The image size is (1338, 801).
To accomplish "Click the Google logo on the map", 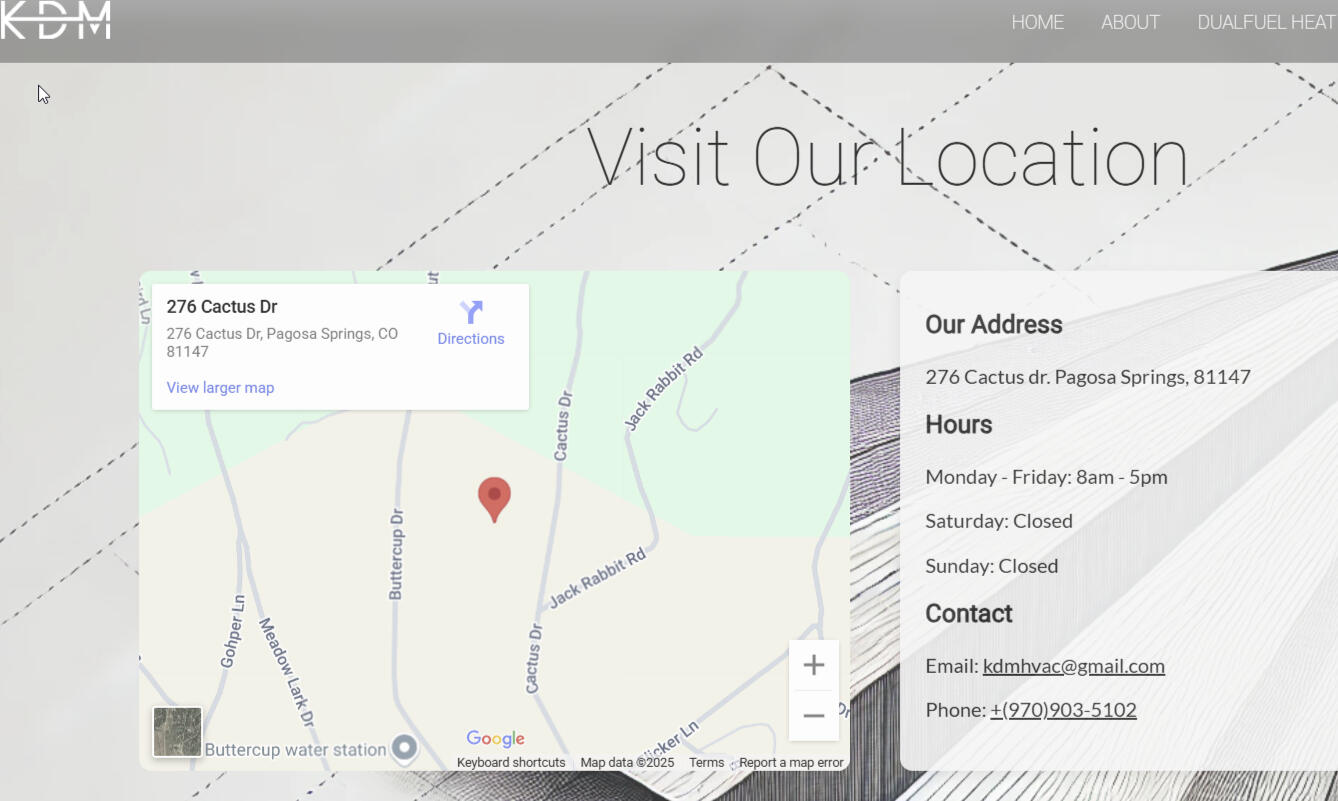I will 495,739.
